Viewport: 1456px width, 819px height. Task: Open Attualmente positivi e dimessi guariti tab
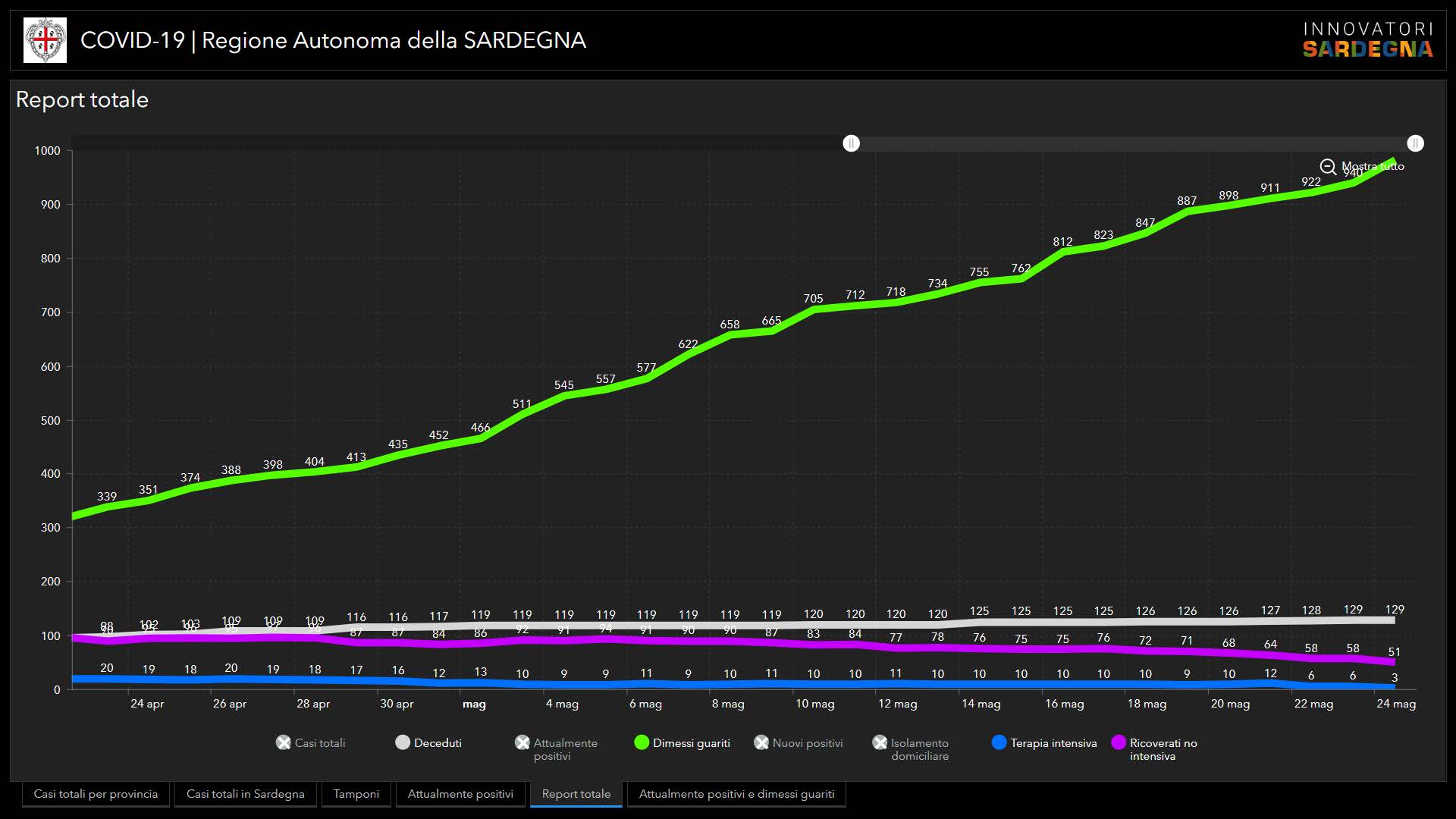(736, 794)
